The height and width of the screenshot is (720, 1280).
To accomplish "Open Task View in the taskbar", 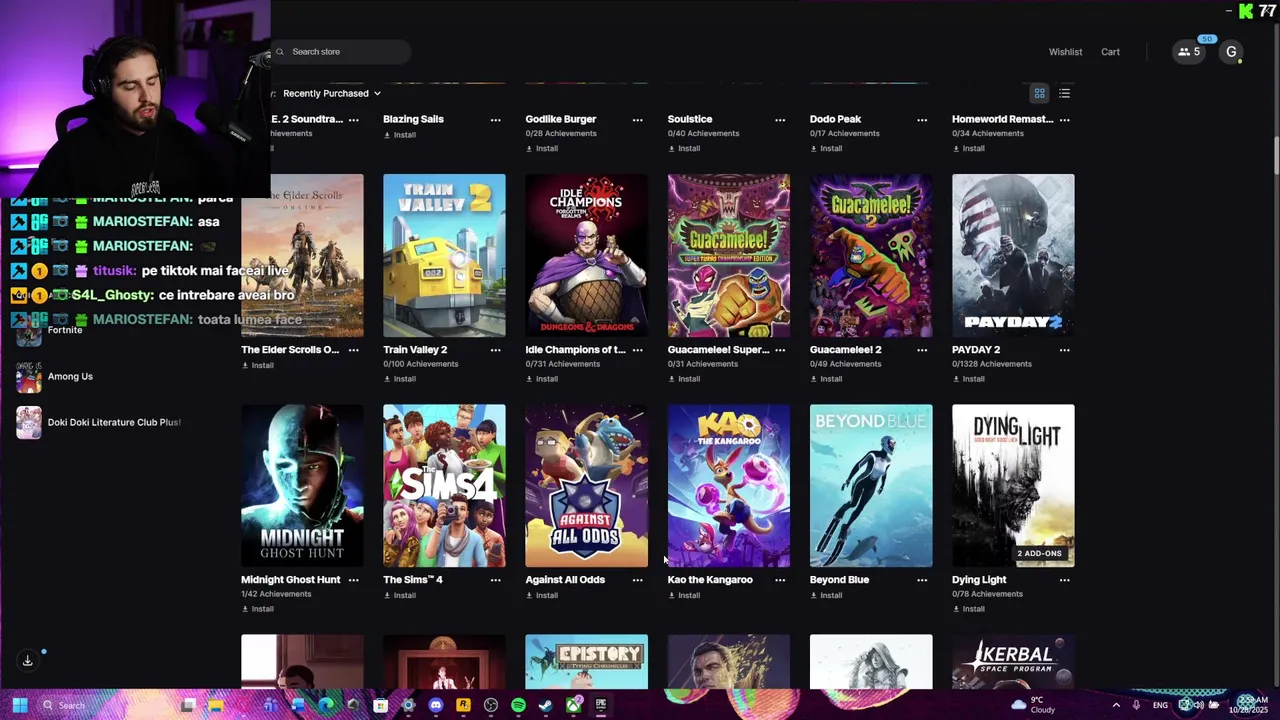I will pos(187,705).
